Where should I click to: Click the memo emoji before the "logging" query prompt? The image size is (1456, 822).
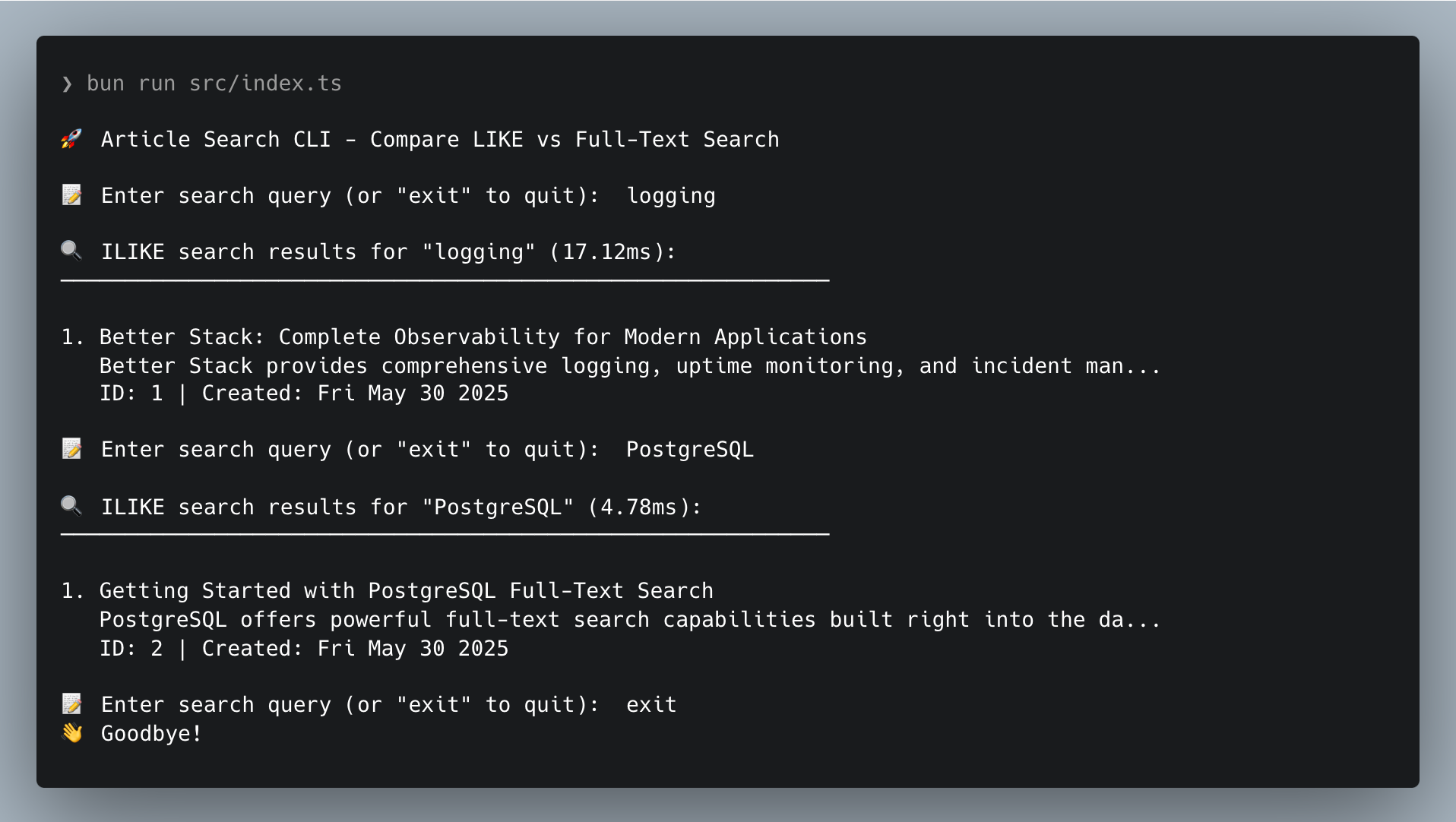click(x=71, y=195)
